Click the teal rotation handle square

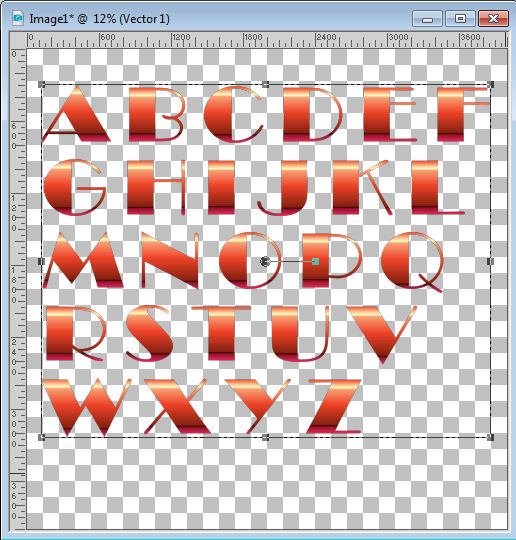coord(315,261)
